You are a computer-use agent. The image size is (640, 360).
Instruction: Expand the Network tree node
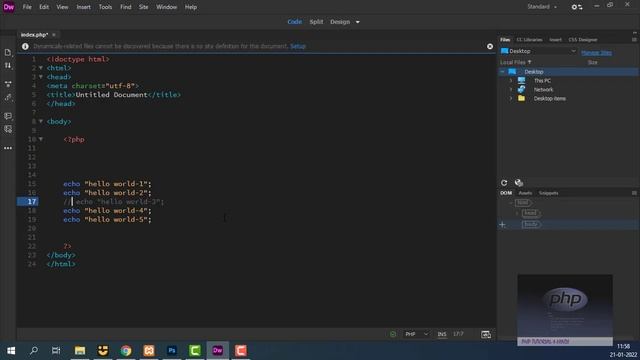click(511, 90)
